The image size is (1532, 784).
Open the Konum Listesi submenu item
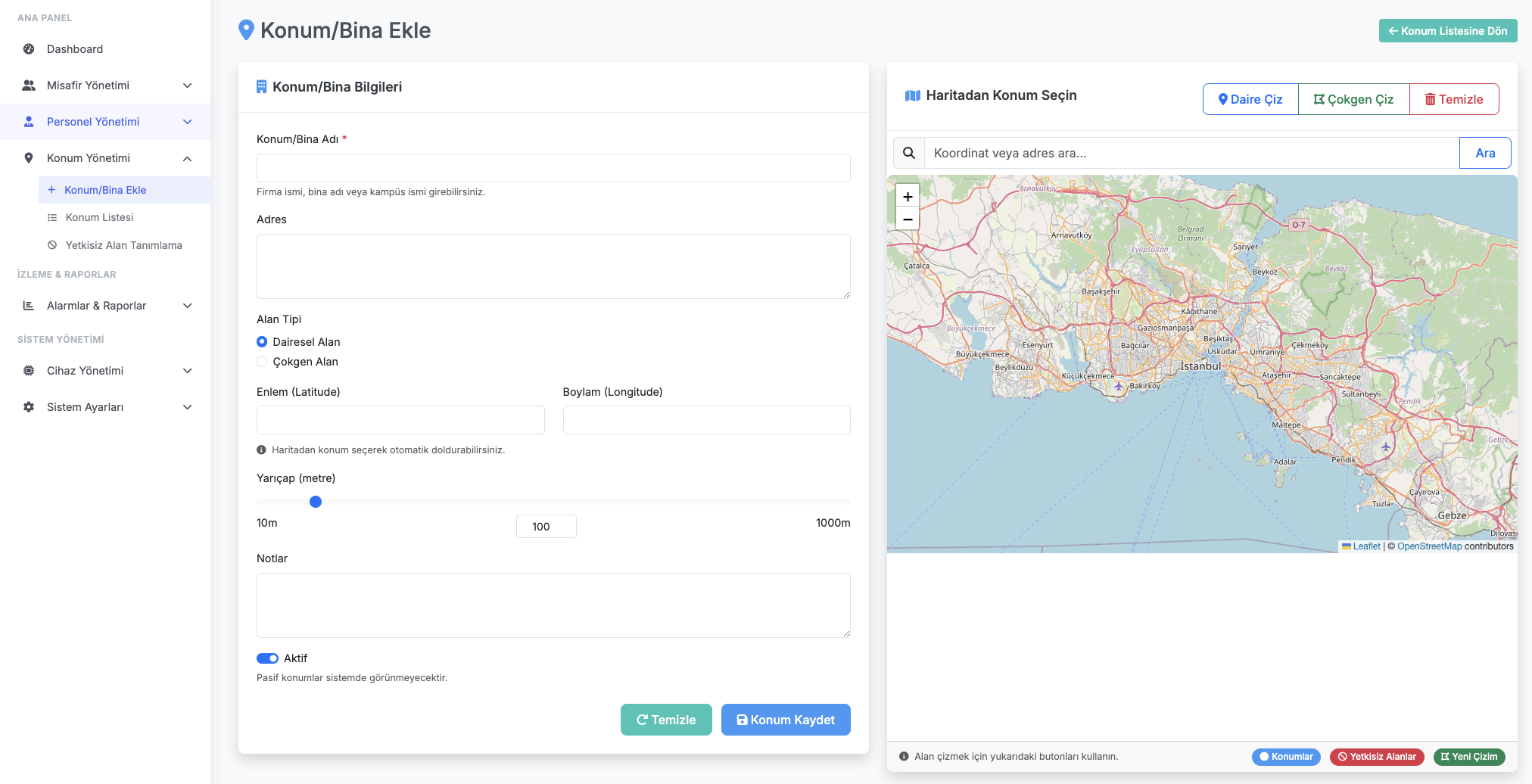124,217
